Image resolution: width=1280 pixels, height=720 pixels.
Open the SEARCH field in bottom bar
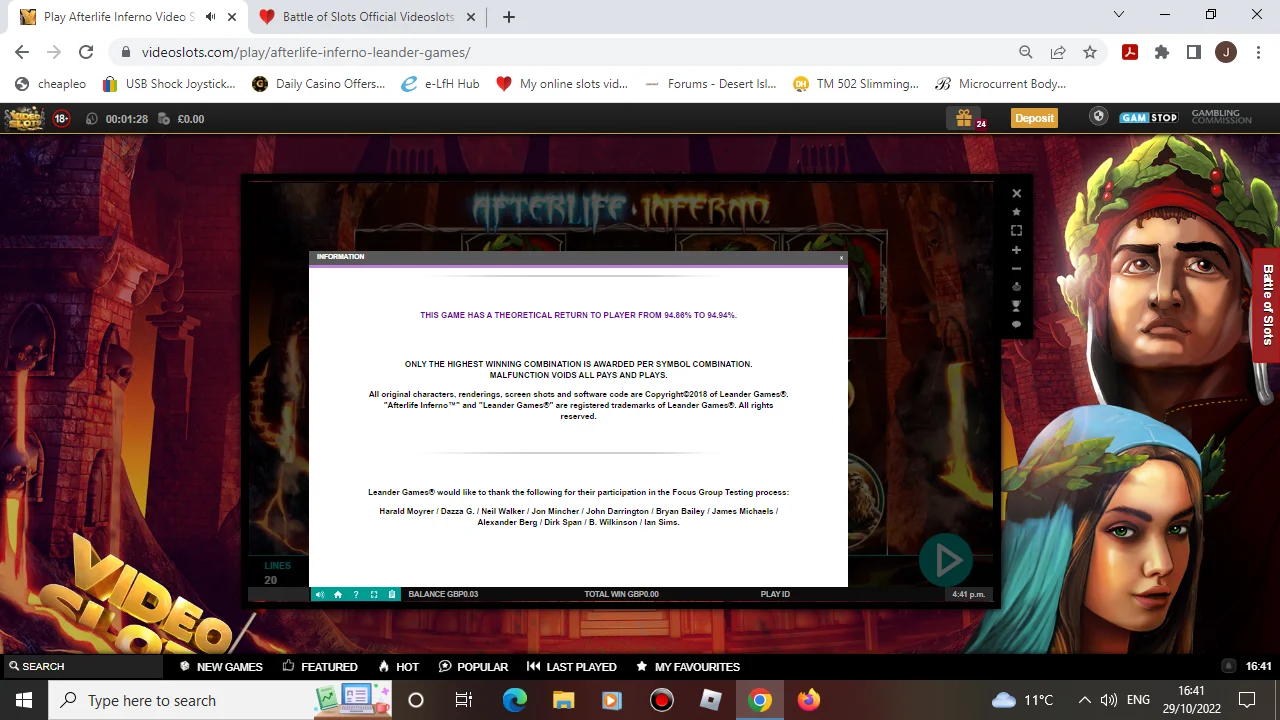82,666
